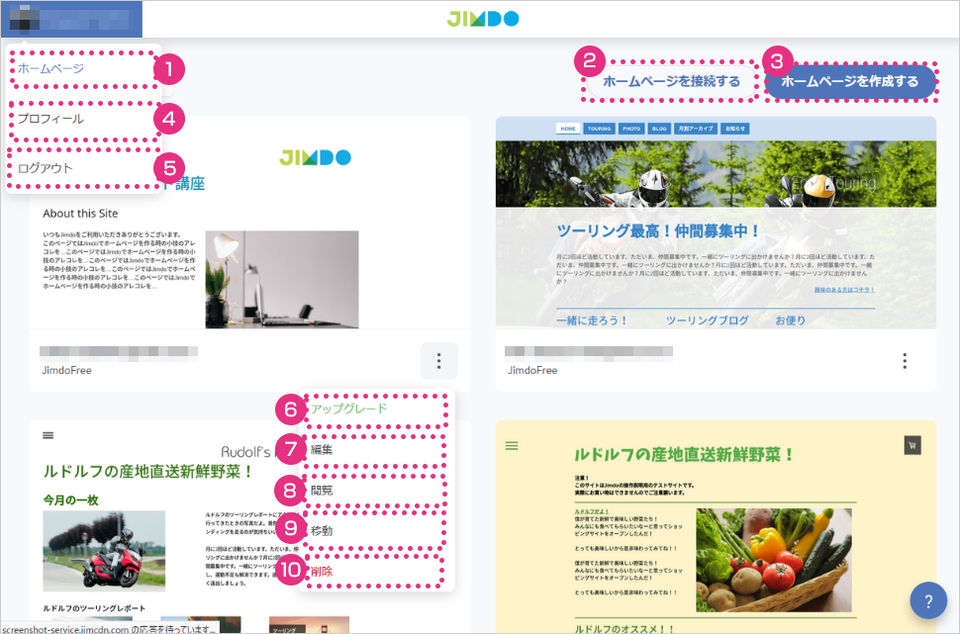Click PHOTO tab in touring site preview
The height and width of the screenshot is (634, 960).
coord(631,129)
